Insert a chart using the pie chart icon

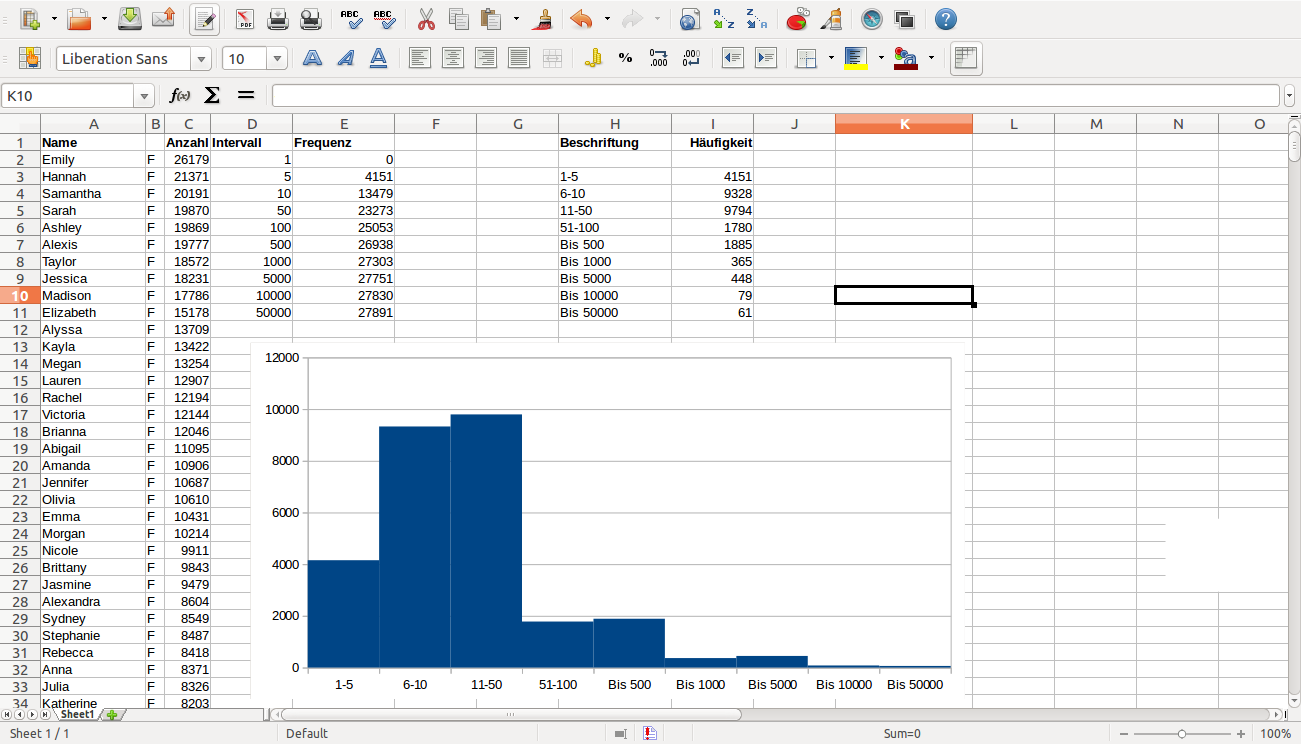[x=798, y=19]
